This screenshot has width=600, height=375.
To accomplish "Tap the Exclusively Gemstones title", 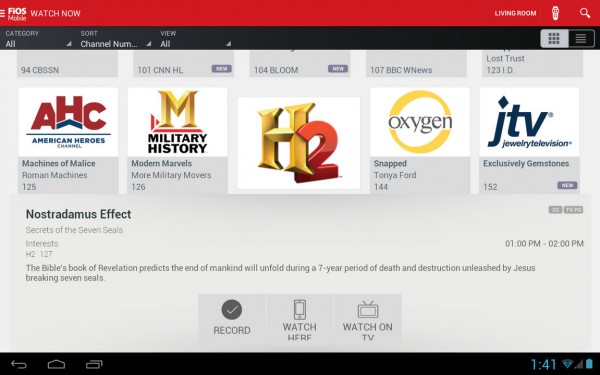I will (526, 163).
